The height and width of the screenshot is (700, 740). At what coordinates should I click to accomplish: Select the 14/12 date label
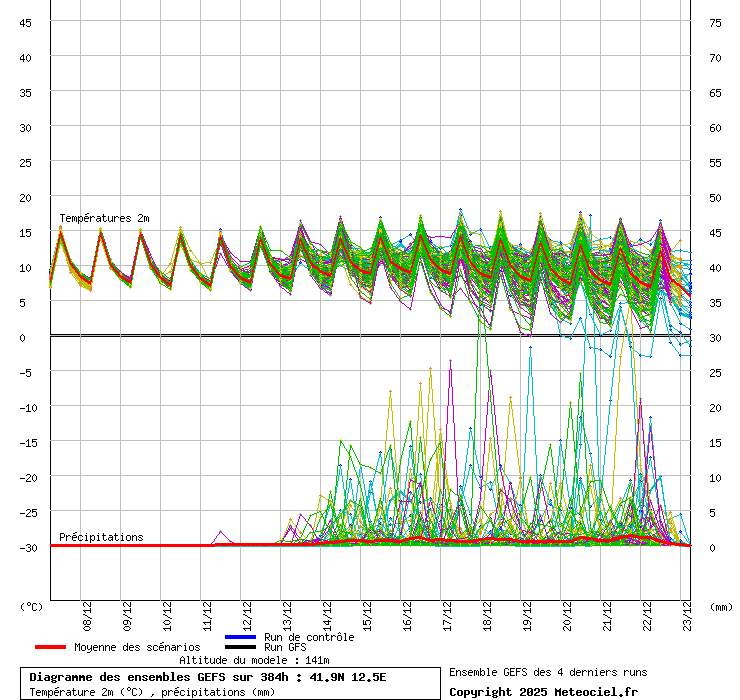click(328, 612)
